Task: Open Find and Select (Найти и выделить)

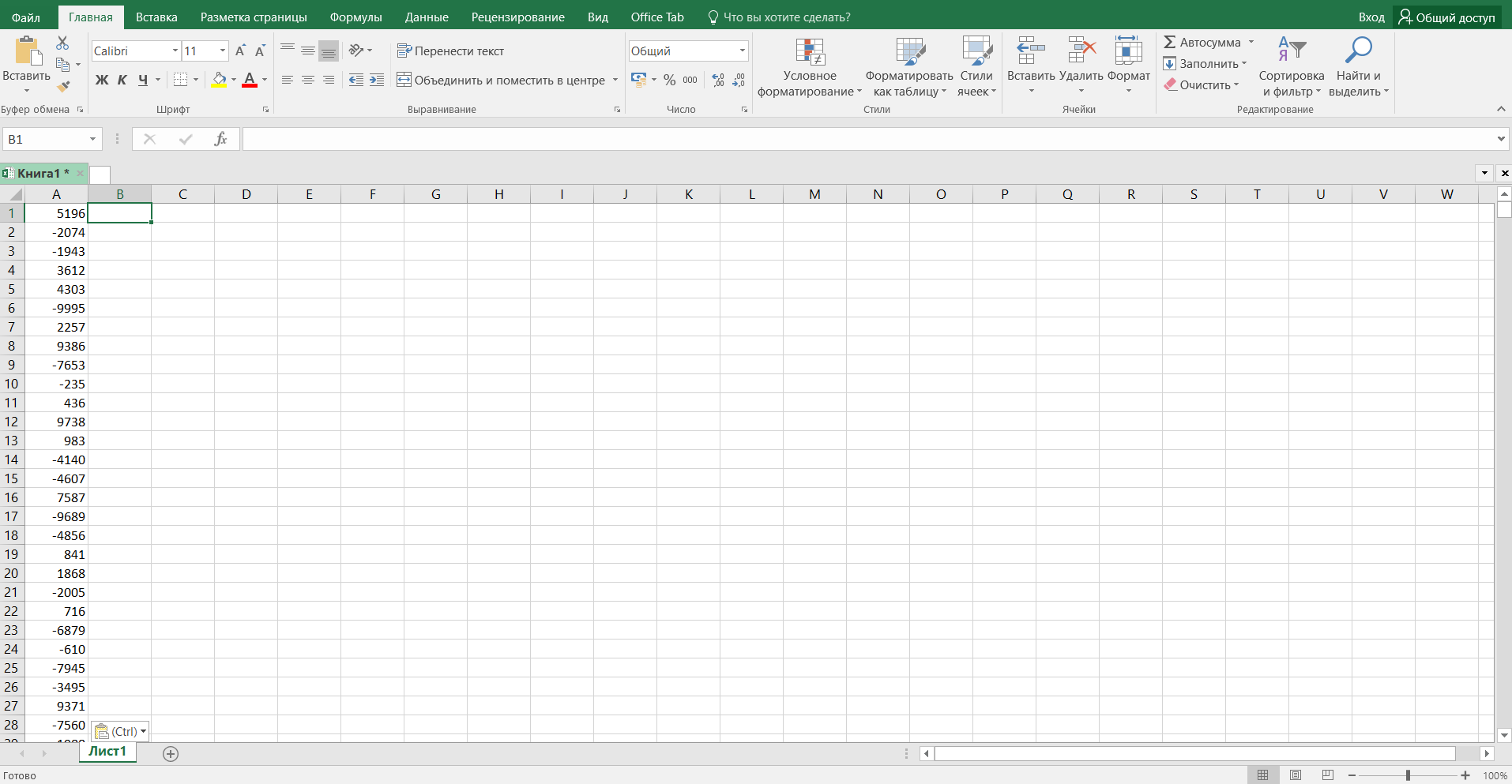Action: click(1359, 68)
